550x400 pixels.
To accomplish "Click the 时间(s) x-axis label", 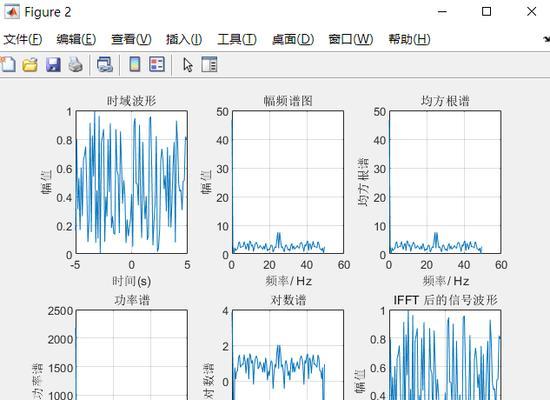I will tap(132, 281).
